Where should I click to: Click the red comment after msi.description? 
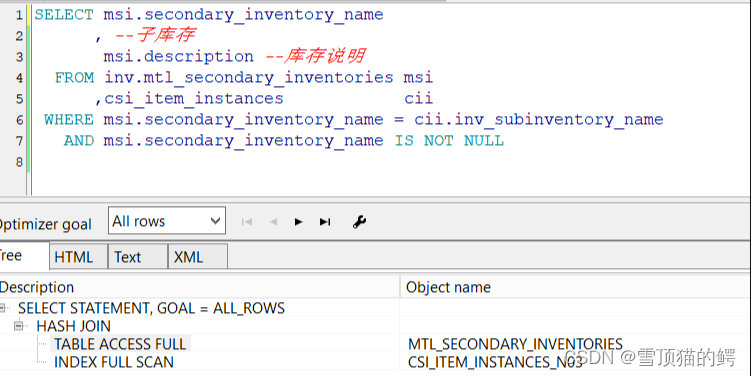pyautogui.click(x=315, y=57)
